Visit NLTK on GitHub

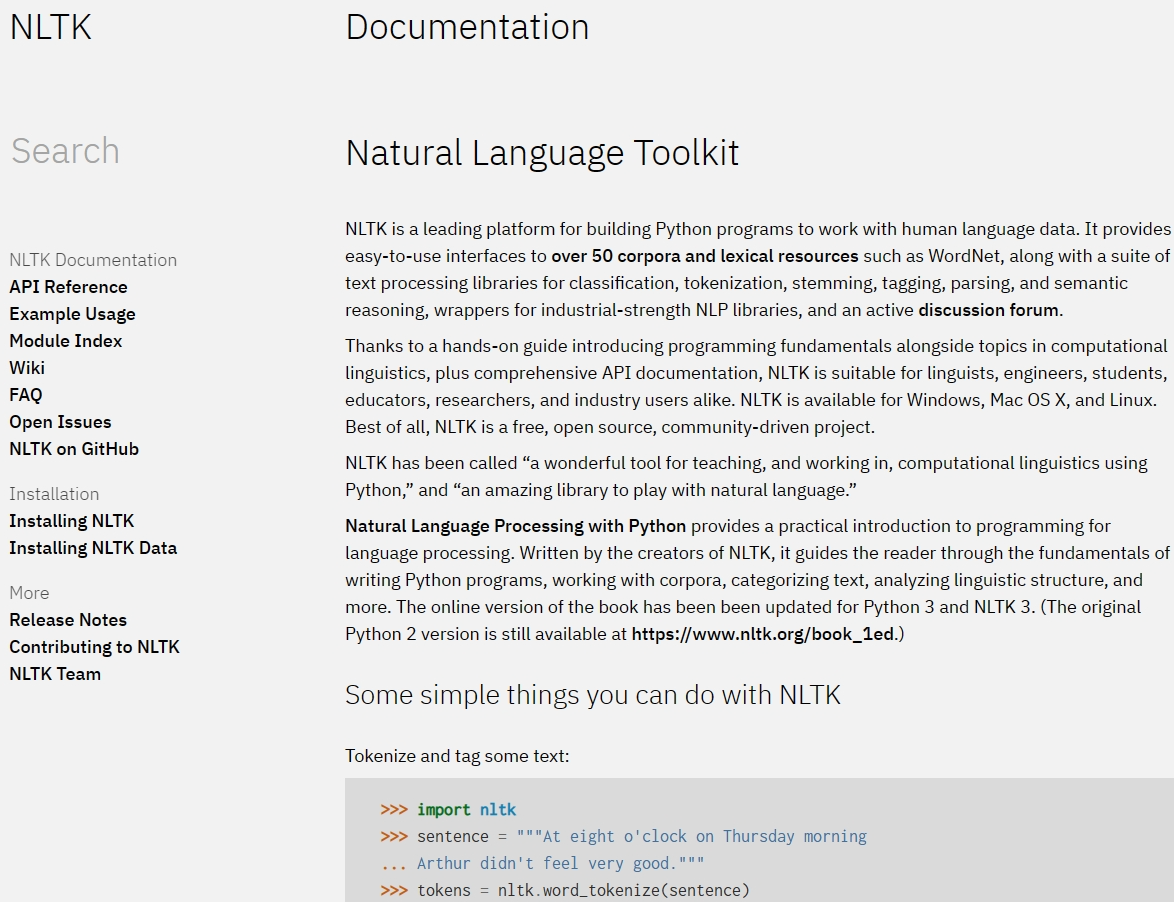[x=74, y=449]
